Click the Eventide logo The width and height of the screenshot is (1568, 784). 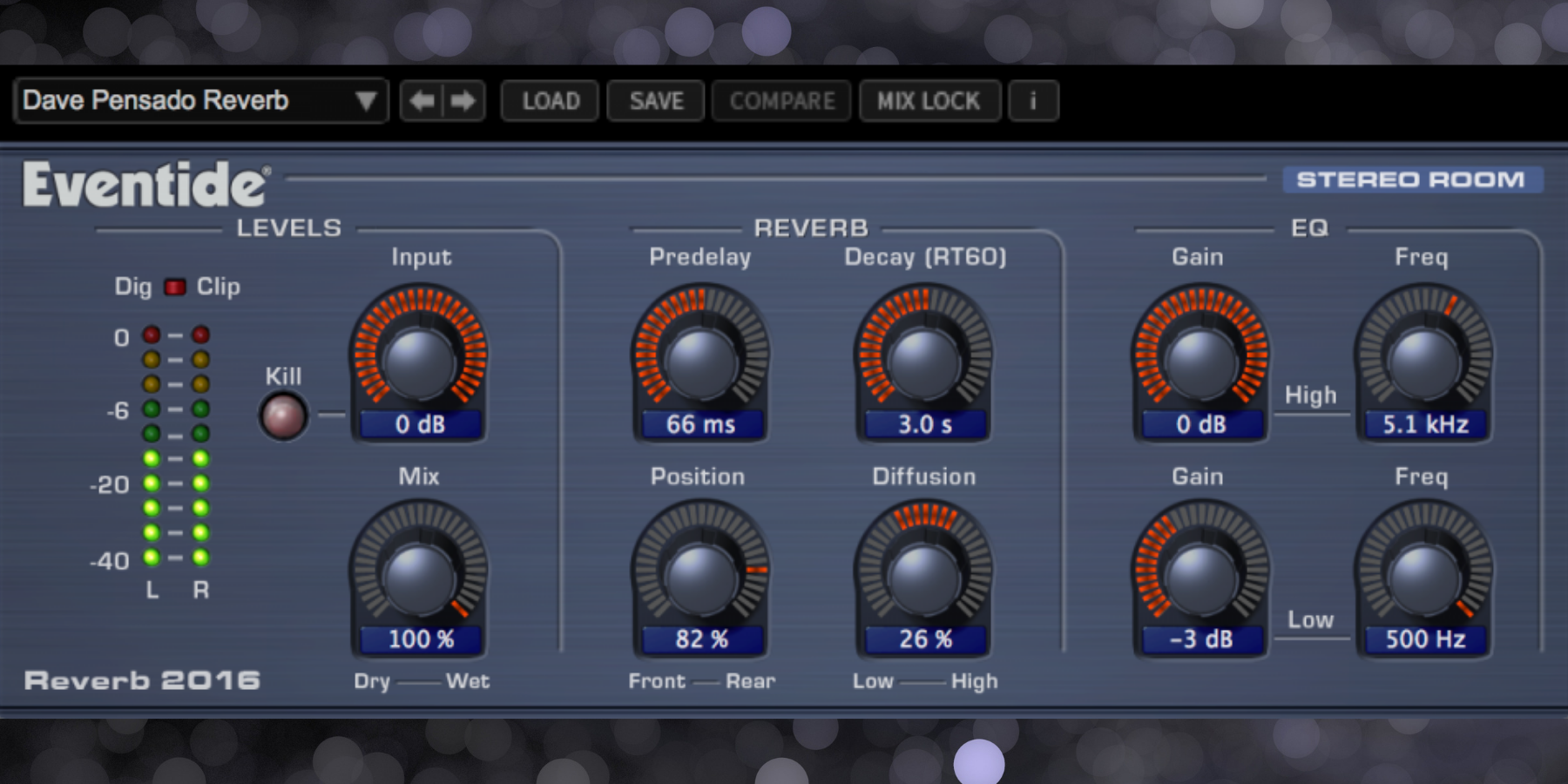pos(145,185)
